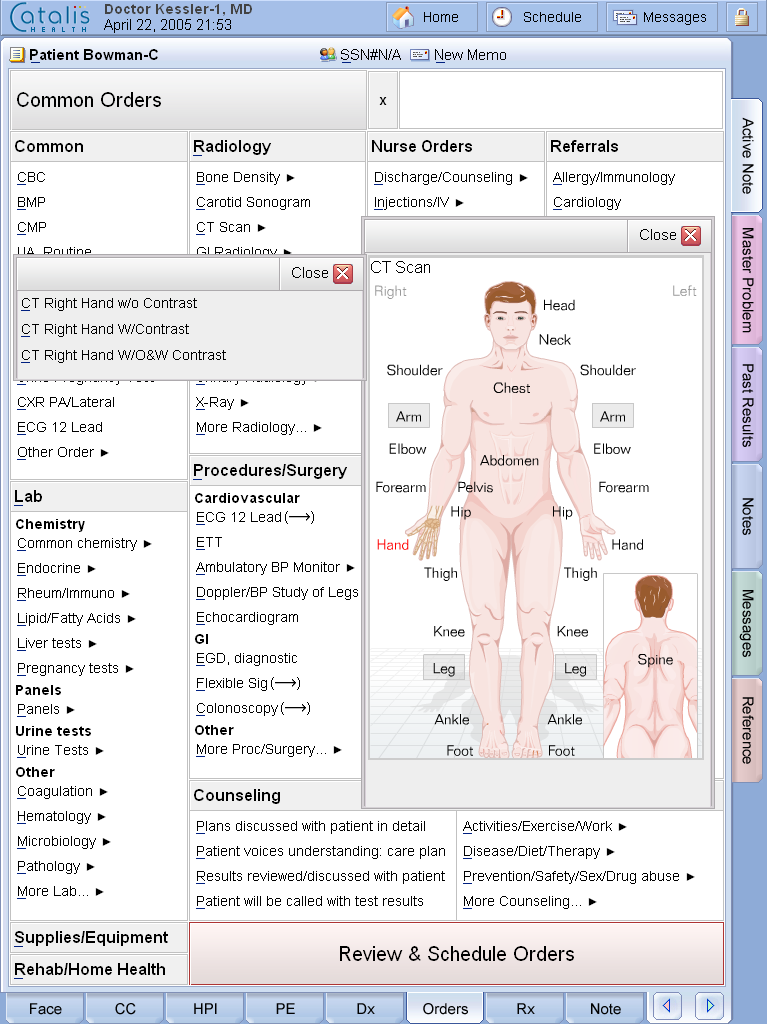Switch to the Dx tab
The height and width of the screenshot is (1024, 767).
tap(365, 1008)
